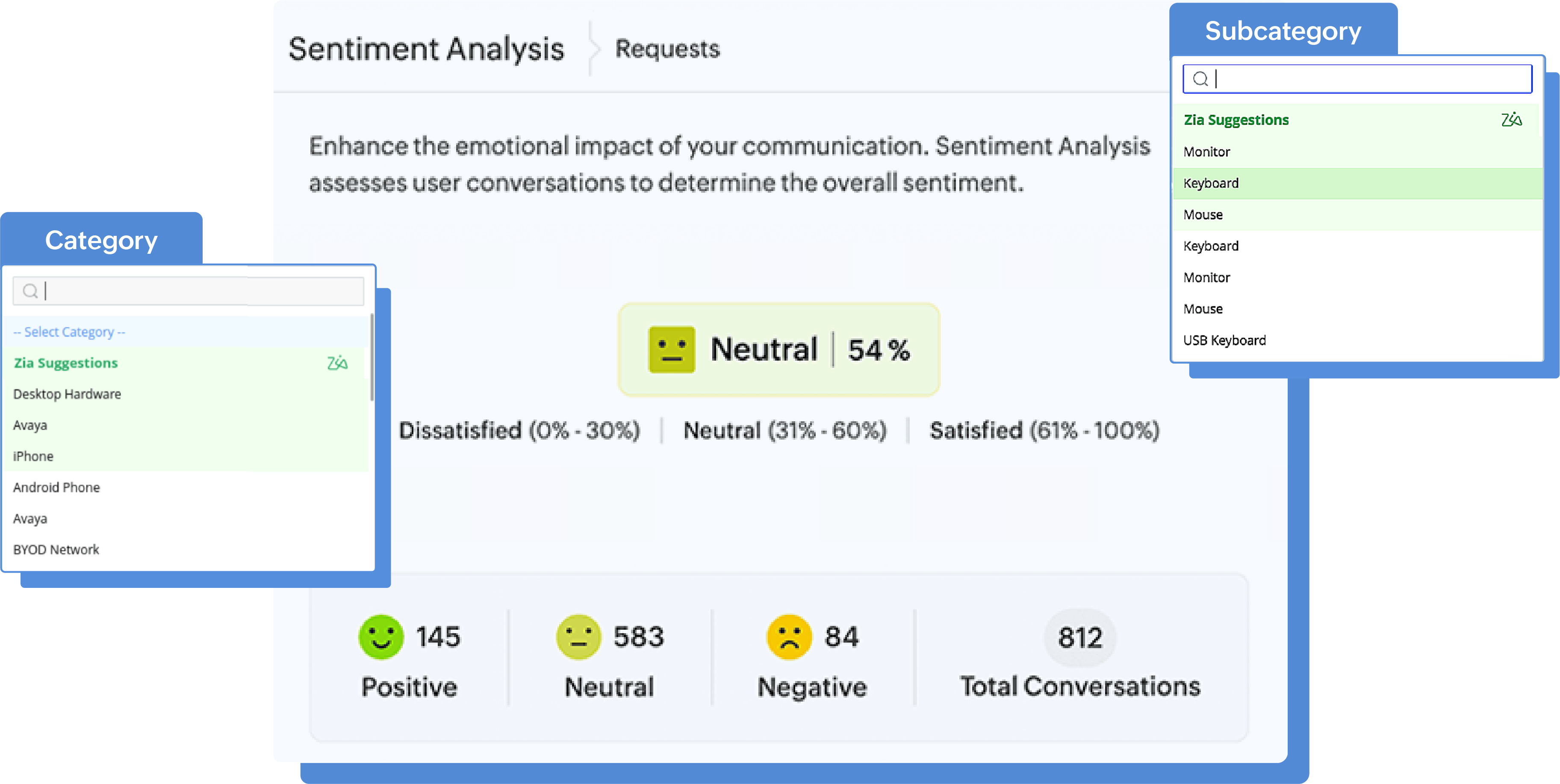
Task: Click the search icon in Subcategory dropdown
Action: tap(1200, 79)
